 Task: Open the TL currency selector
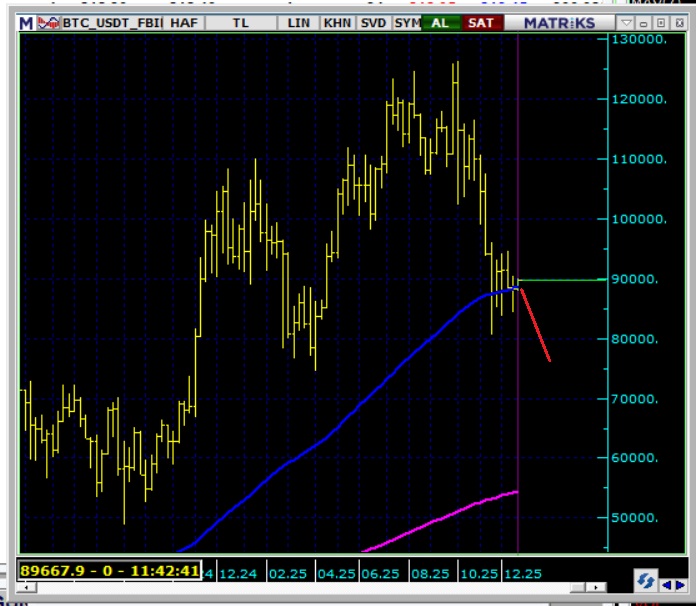(240, 22)
